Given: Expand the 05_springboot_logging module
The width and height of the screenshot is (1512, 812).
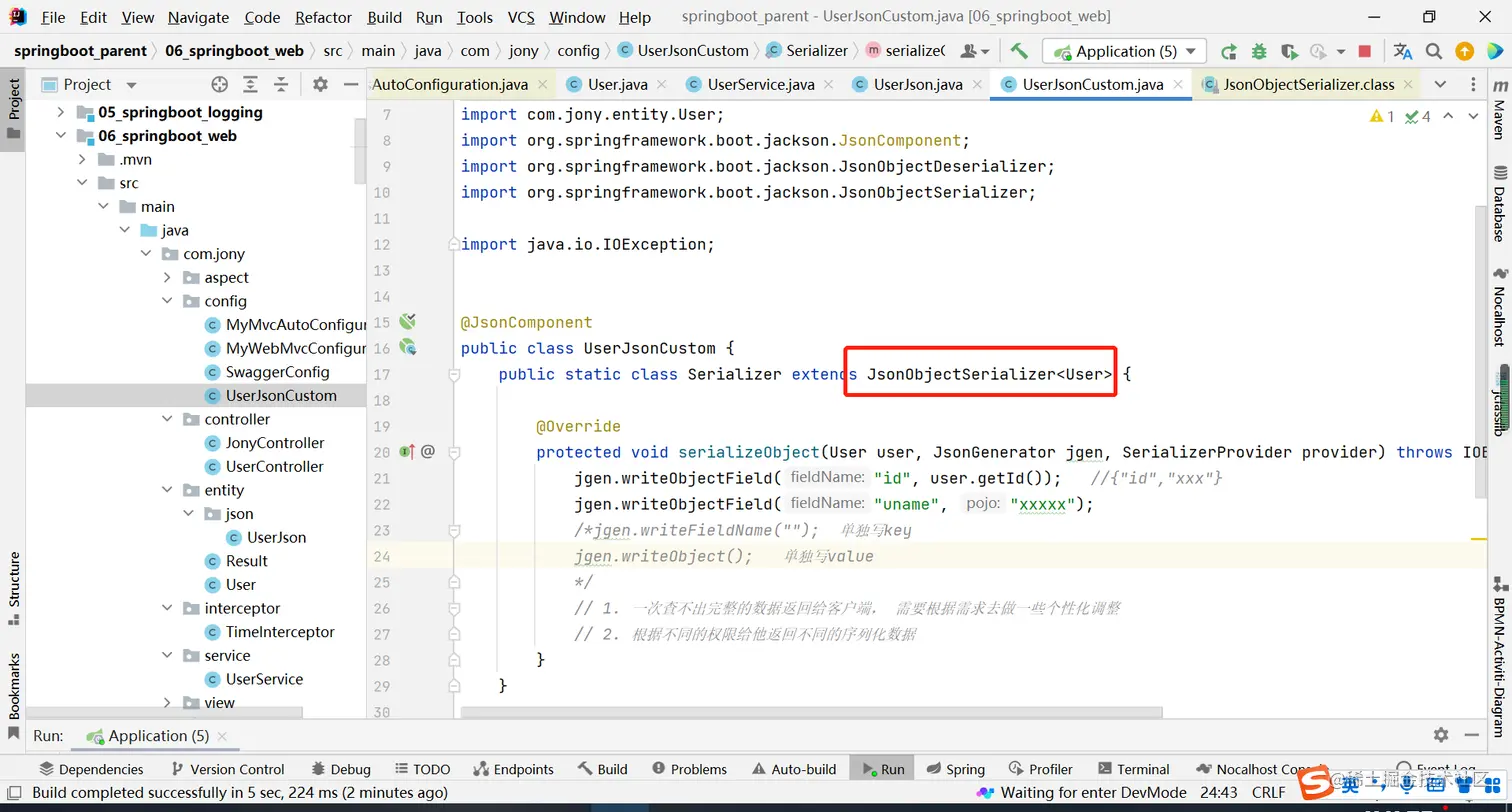Looking at the screenshot, I should (61, 112).
